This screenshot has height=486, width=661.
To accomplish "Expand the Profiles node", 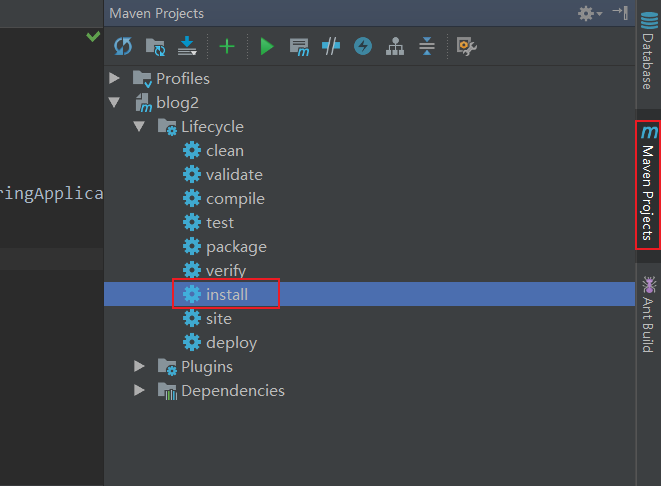I will [114, 78].
